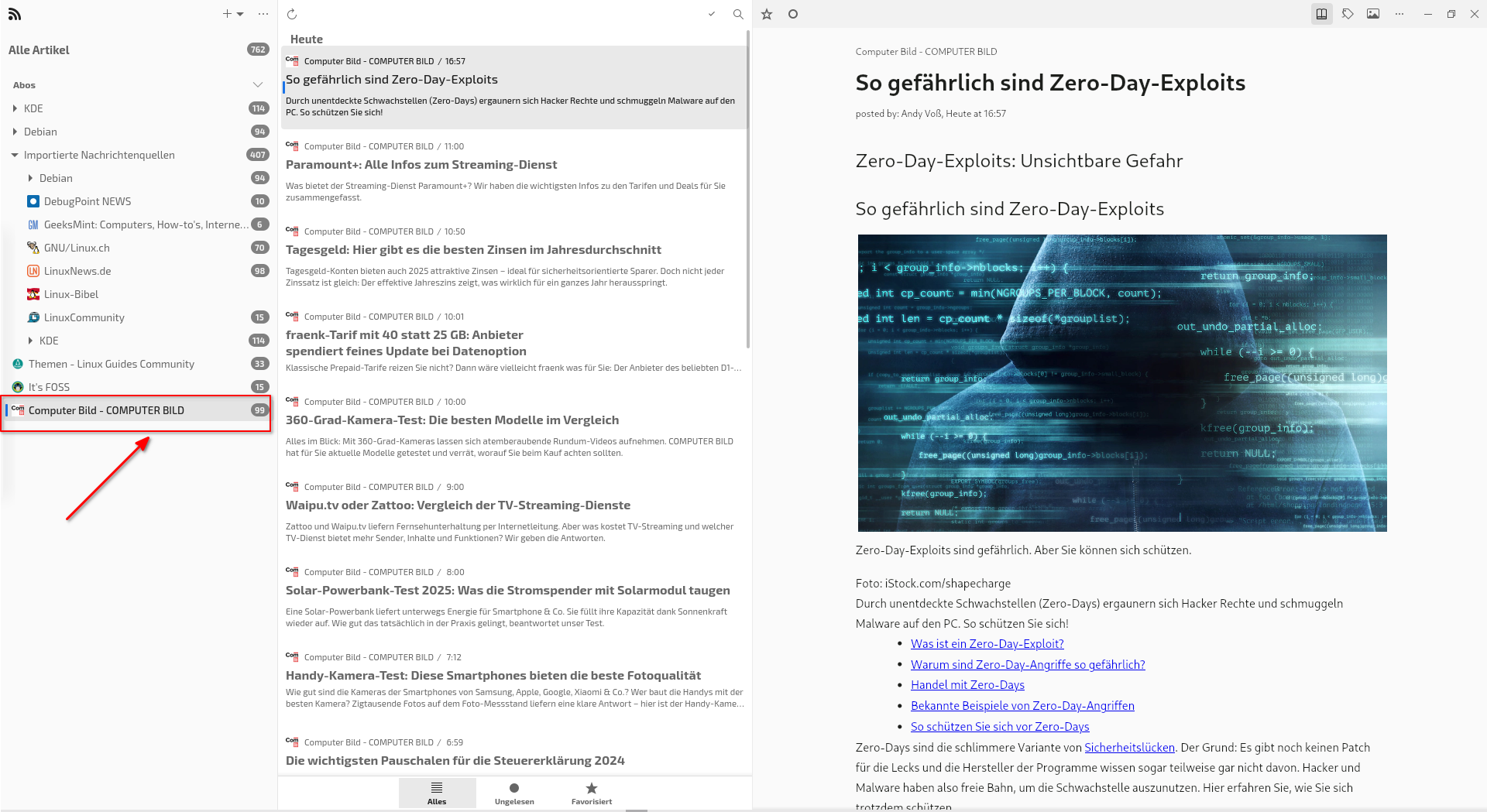The height and width of the screenshot is (812, 1487).
Task: Select the GeeksMint feed icon
Action: click(33, 224)
